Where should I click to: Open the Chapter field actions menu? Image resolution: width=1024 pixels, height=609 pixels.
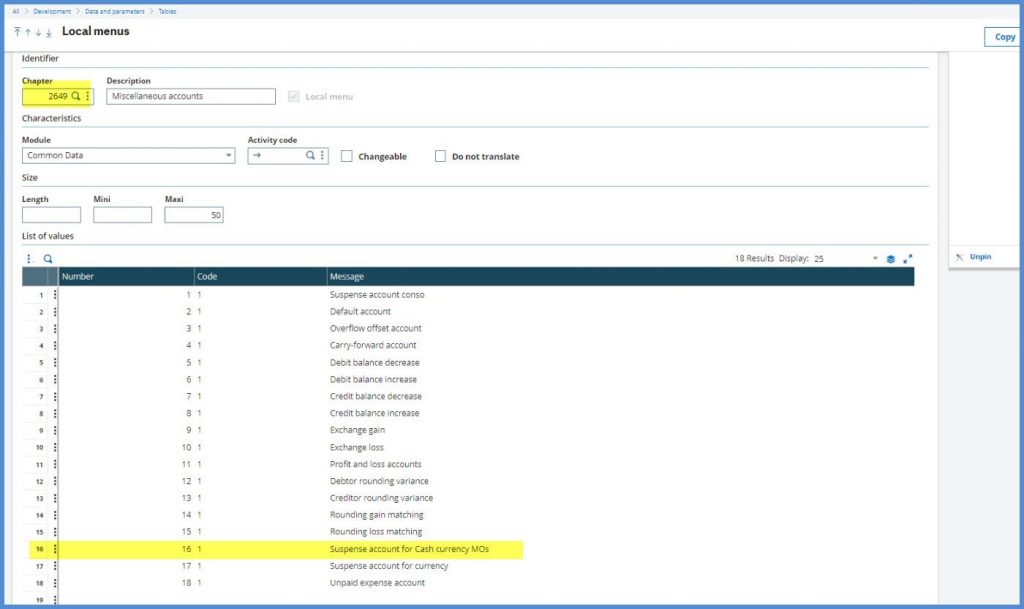tap(88, 96)
